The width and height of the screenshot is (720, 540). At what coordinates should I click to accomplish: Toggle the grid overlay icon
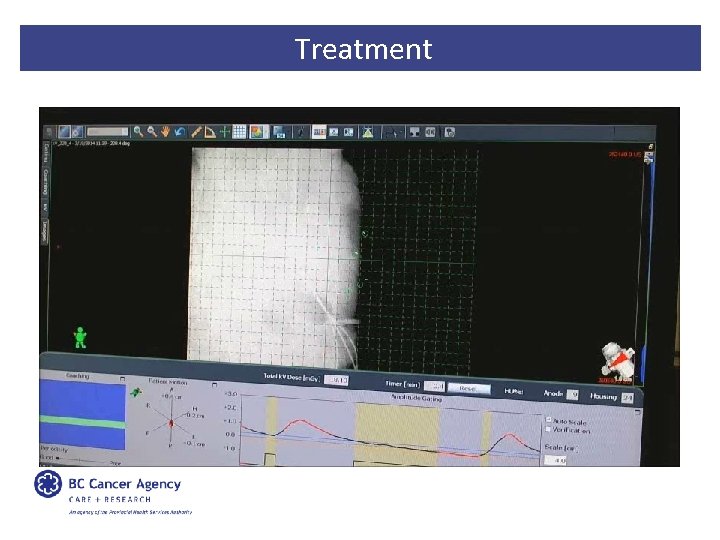tap(239, 132)
